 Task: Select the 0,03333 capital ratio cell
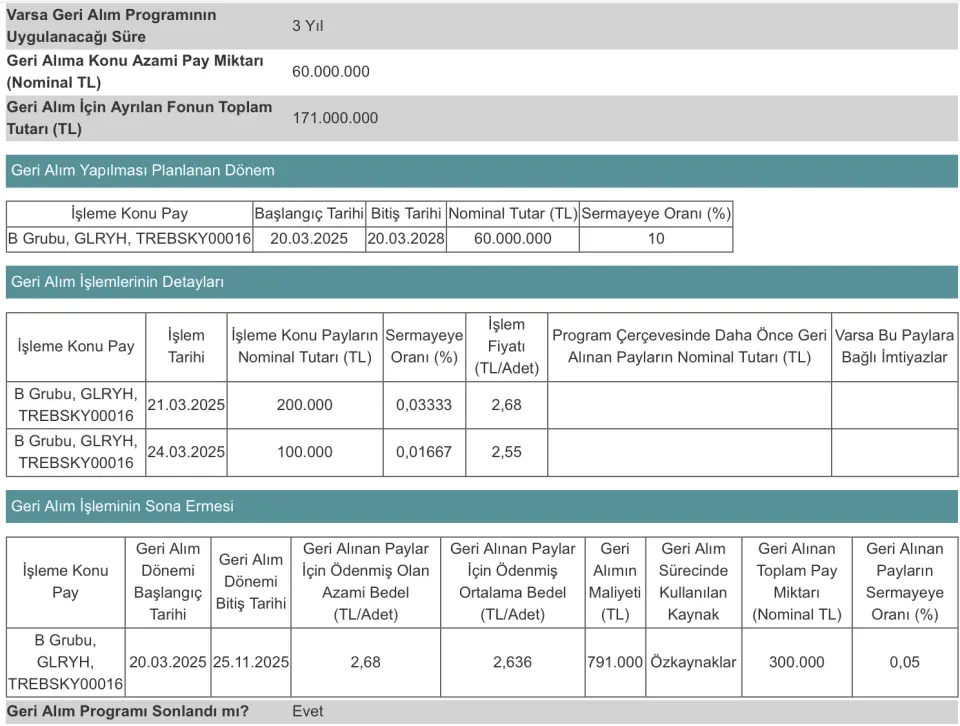pos(424,404)
